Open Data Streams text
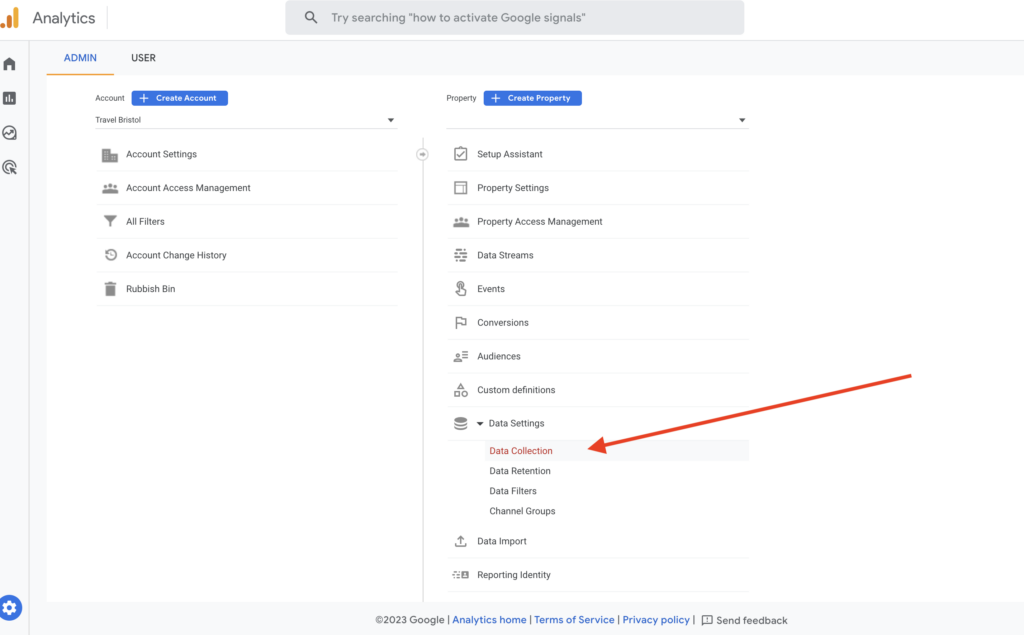This screenshot has height=635, width=1024. coord(505,255)
